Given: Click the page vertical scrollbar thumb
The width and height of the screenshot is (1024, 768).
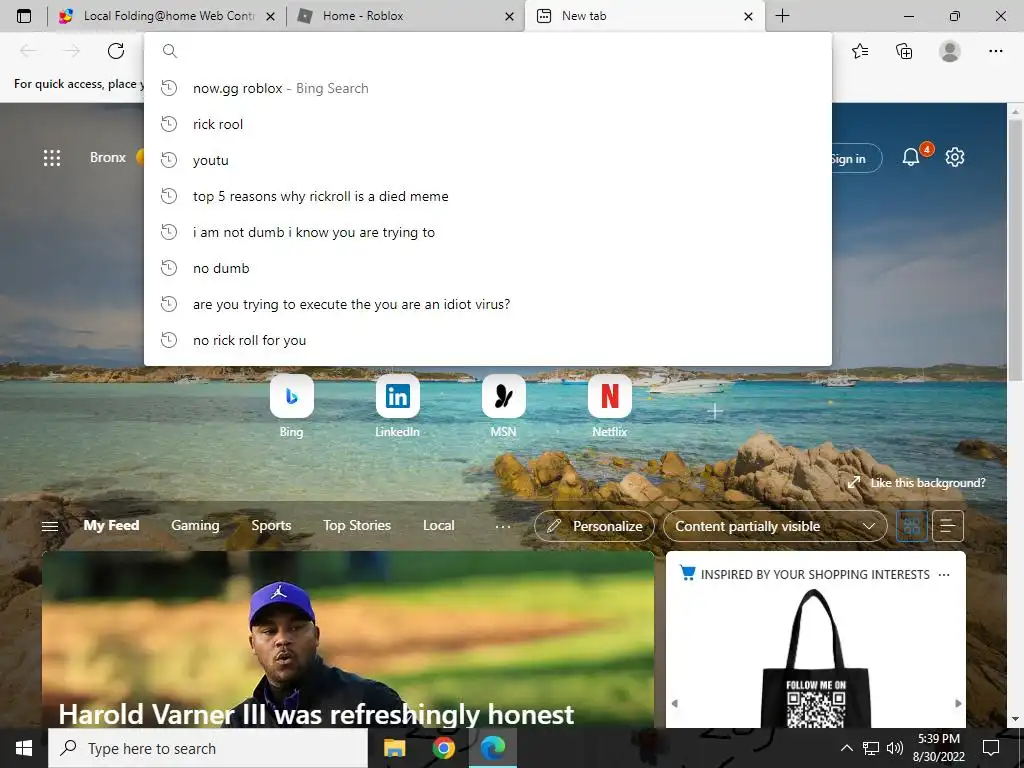Looking at the screenshot, I should tap(1015, 251).
